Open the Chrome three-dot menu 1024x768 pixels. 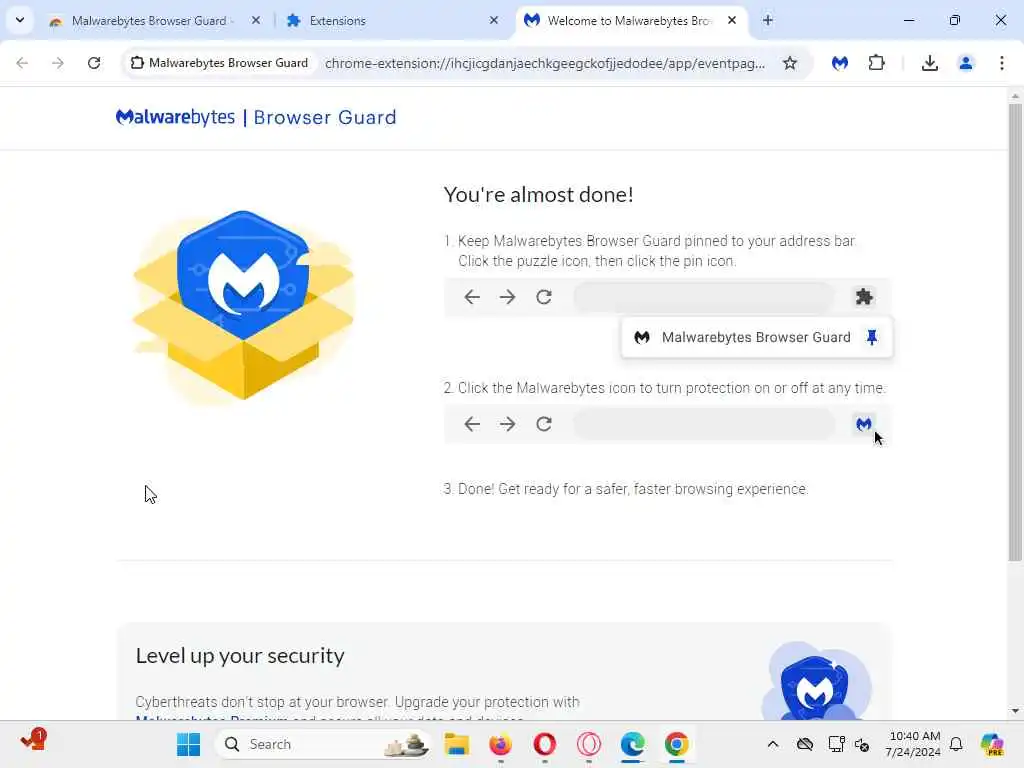(x=1001, y=63)
